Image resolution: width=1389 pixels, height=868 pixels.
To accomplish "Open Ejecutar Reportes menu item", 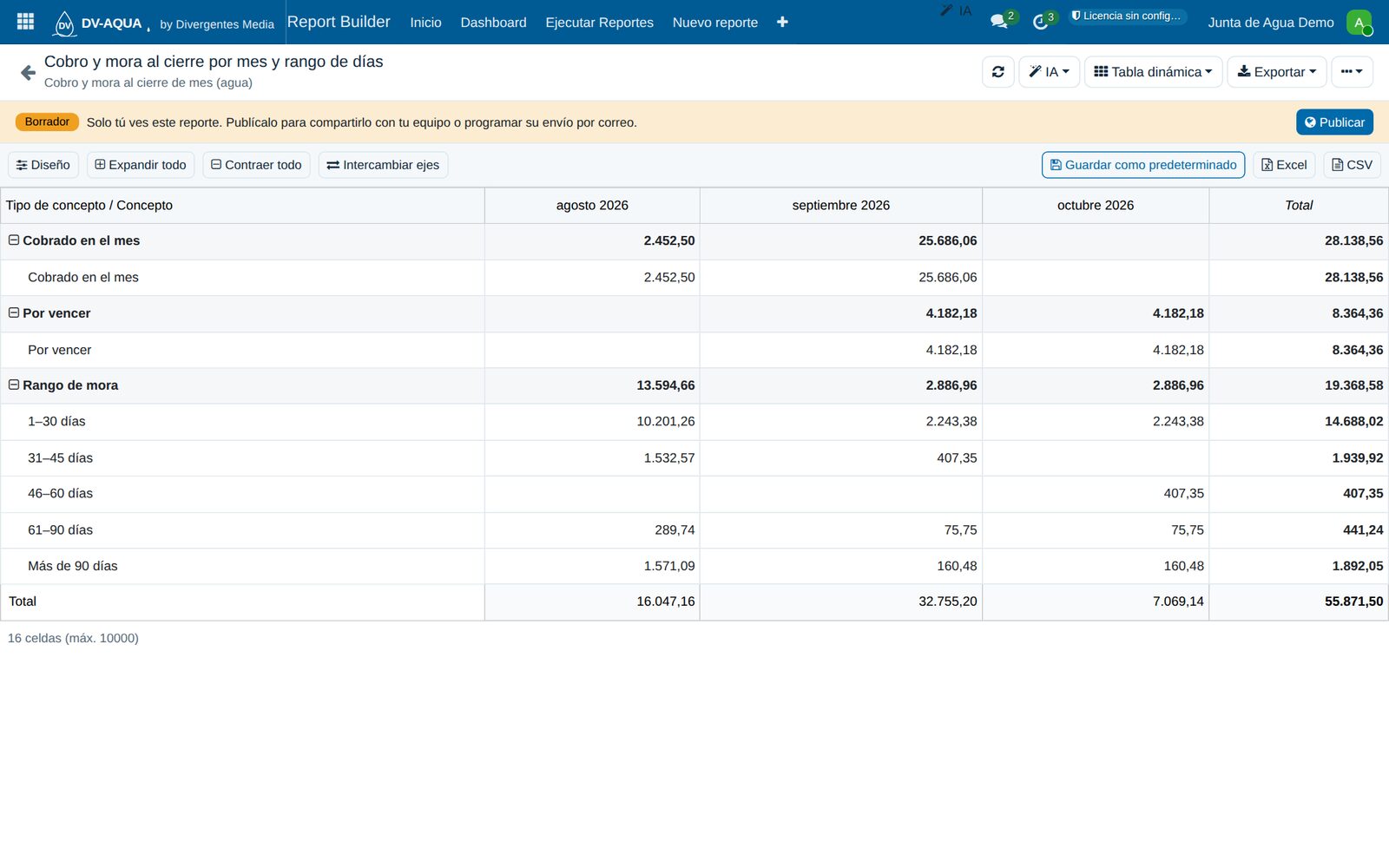I will coord(599,23).
